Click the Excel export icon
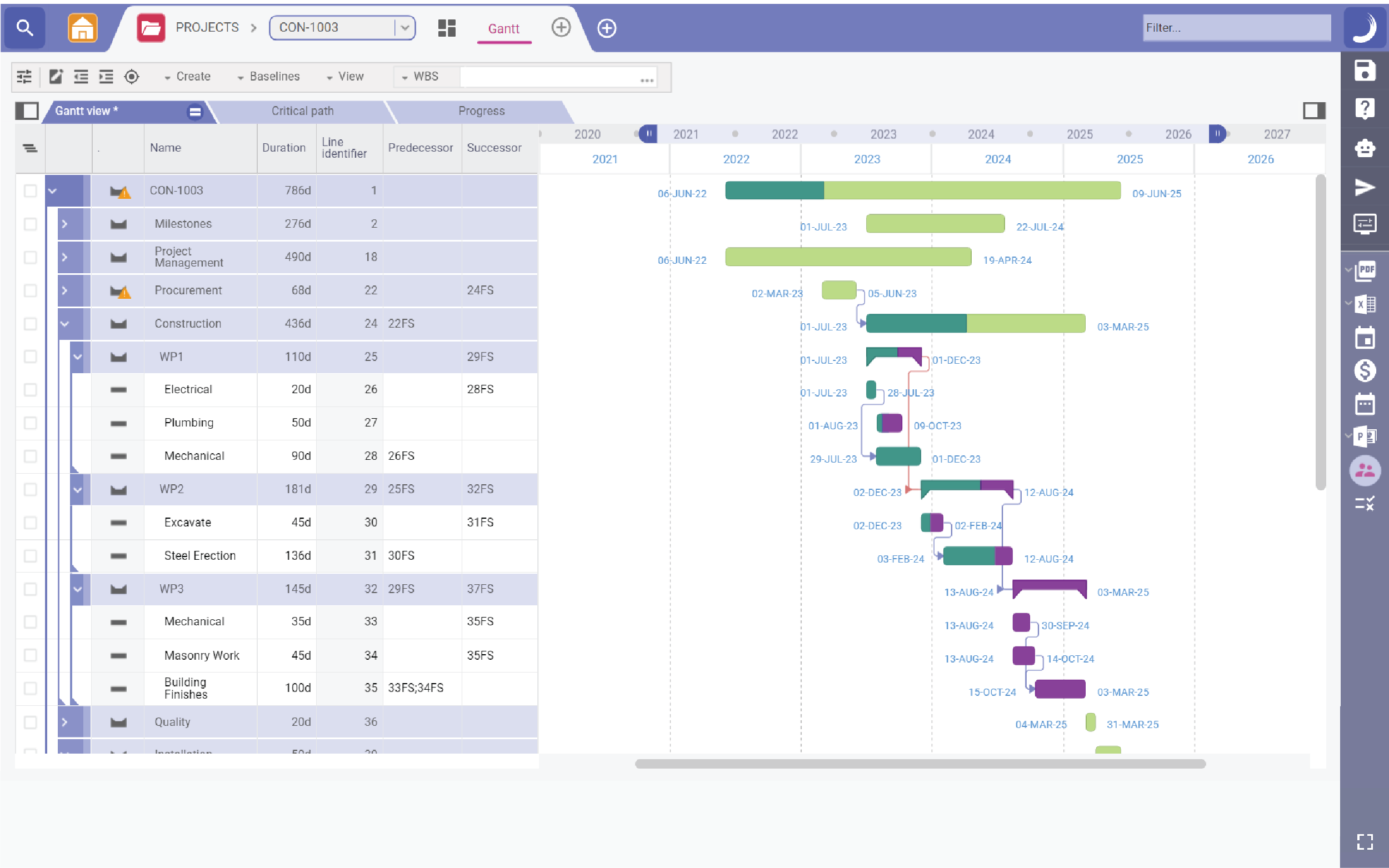Image resolution: width=1389 pixels, height=868 pixels. pyautogui.click(x=1365, y=304)
